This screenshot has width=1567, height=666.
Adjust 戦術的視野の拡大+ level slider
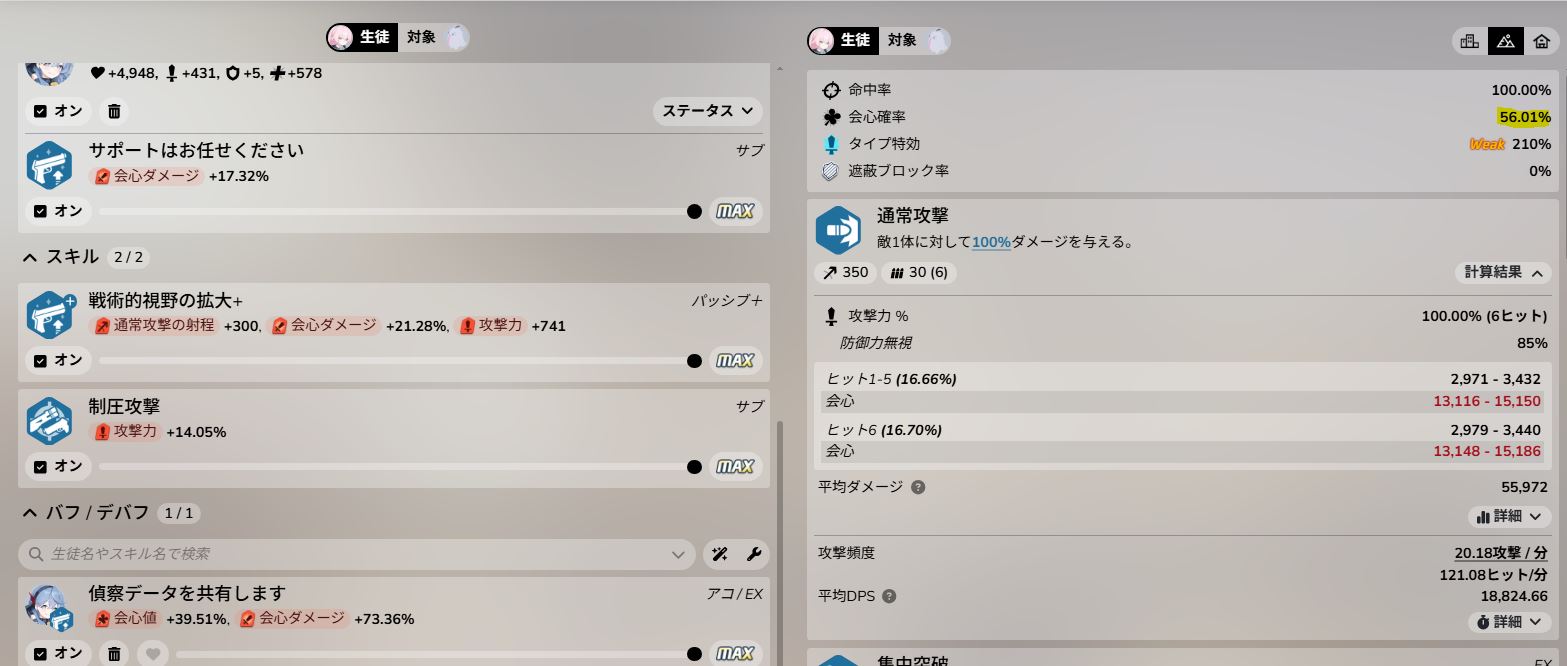tap(400, 360)
